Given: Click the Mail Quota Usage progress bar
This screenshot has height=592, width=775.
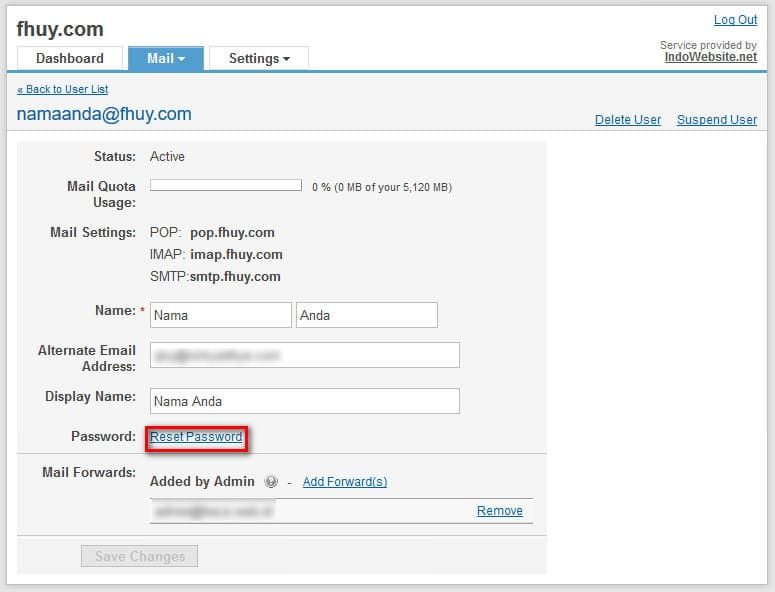Looking at the screenshot, I should coord(226,185).
